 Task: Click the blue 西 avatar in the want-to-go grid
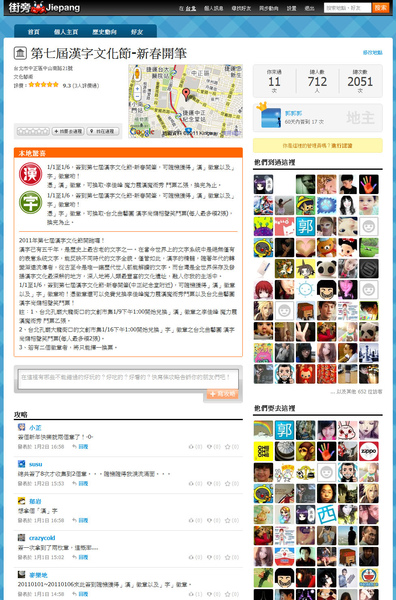tap(326, 515)
